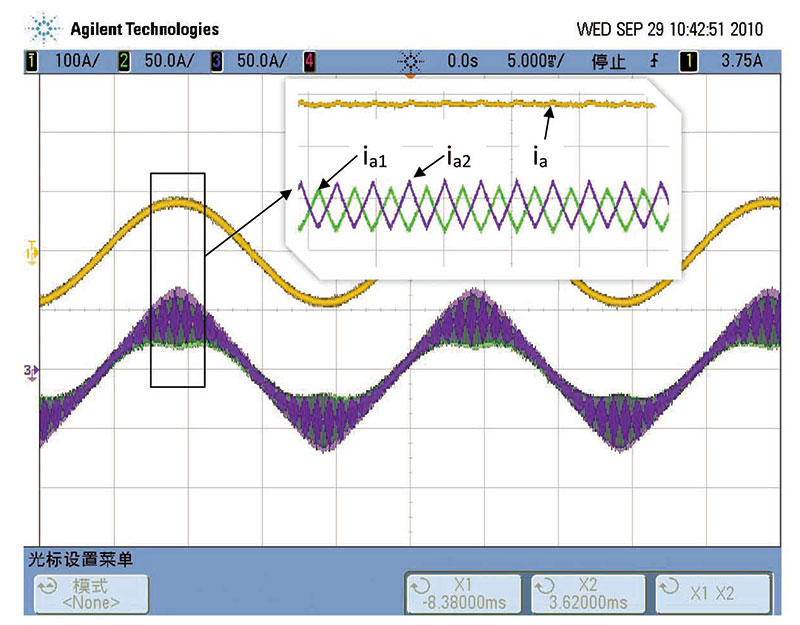Select the X1 cursor softkey
Screen dimensions: 800x625
[x=462, y=593]
